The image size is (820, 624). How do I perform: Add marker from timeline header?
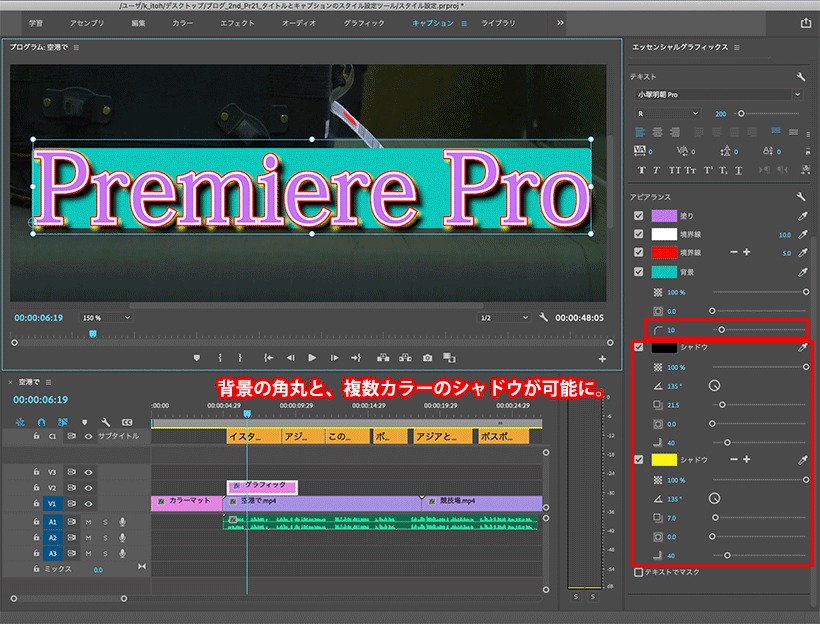(x=84, y=422)
